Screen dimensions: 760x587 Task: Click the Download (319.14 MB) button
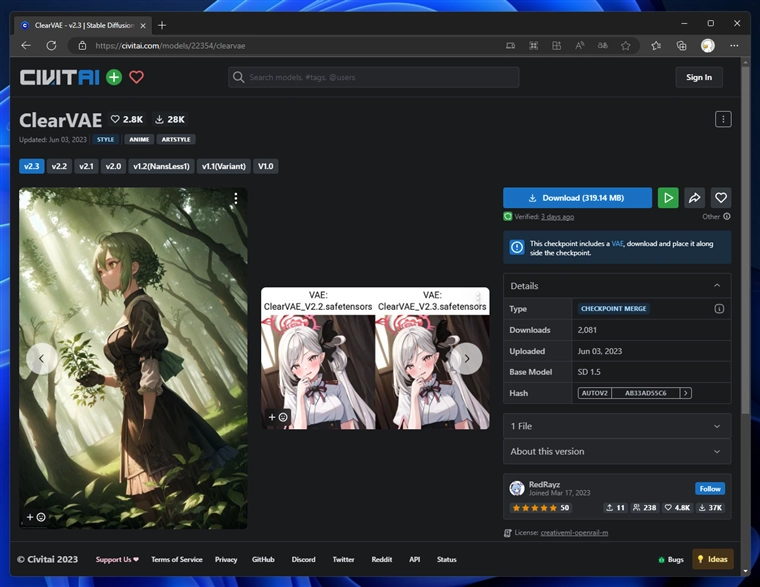[577, 198]
